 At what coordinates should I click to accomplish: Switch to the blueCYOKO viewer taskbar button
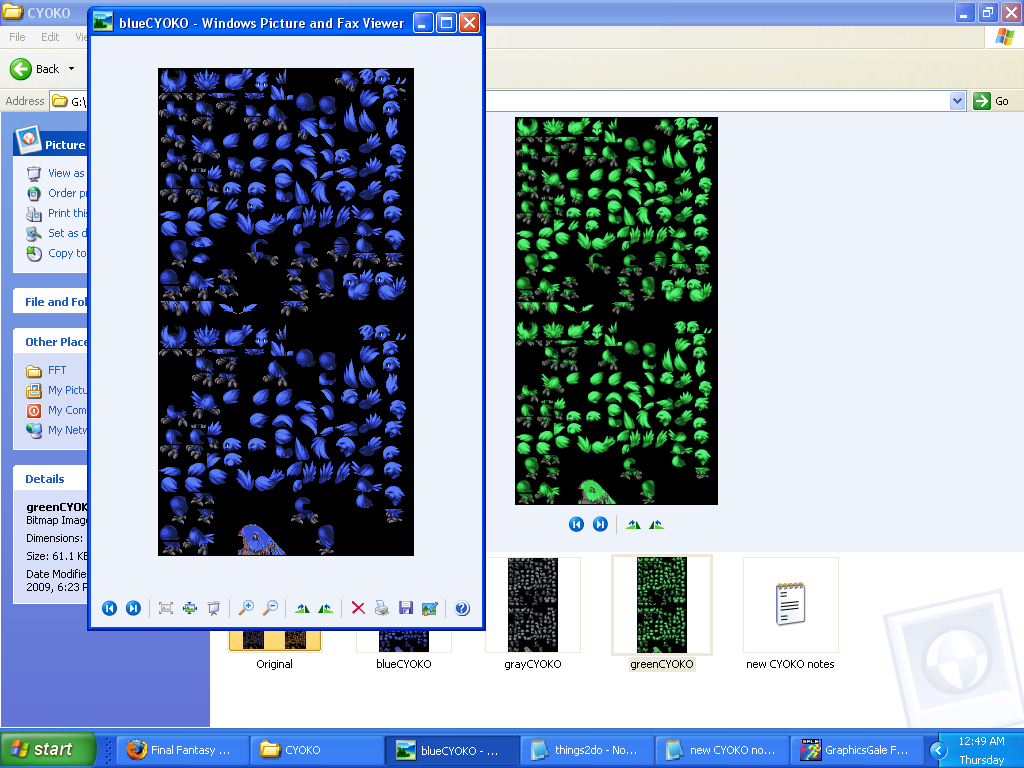[453, 750]
